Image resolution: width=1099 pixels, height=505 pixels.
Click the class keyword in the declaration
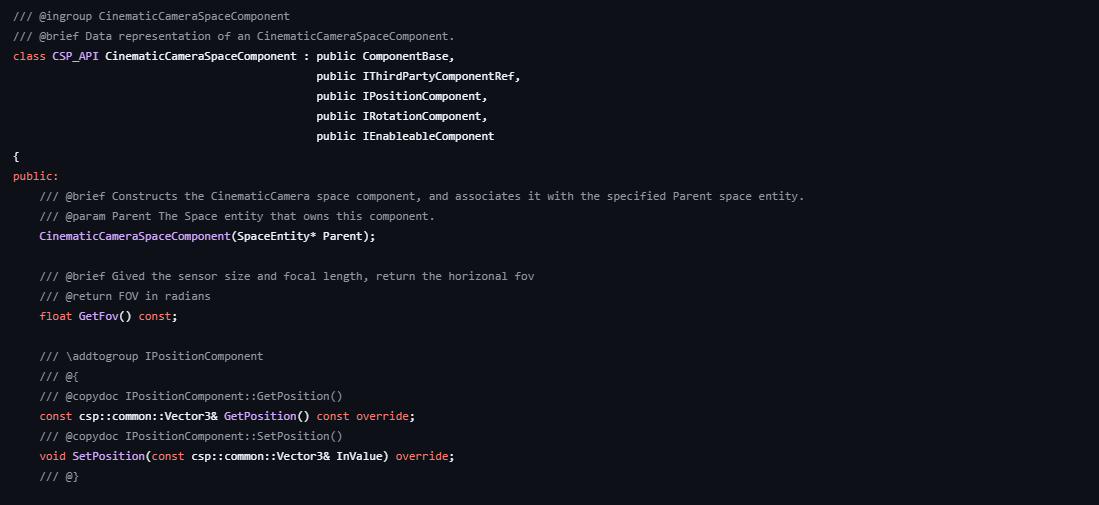tap(29, 56)
